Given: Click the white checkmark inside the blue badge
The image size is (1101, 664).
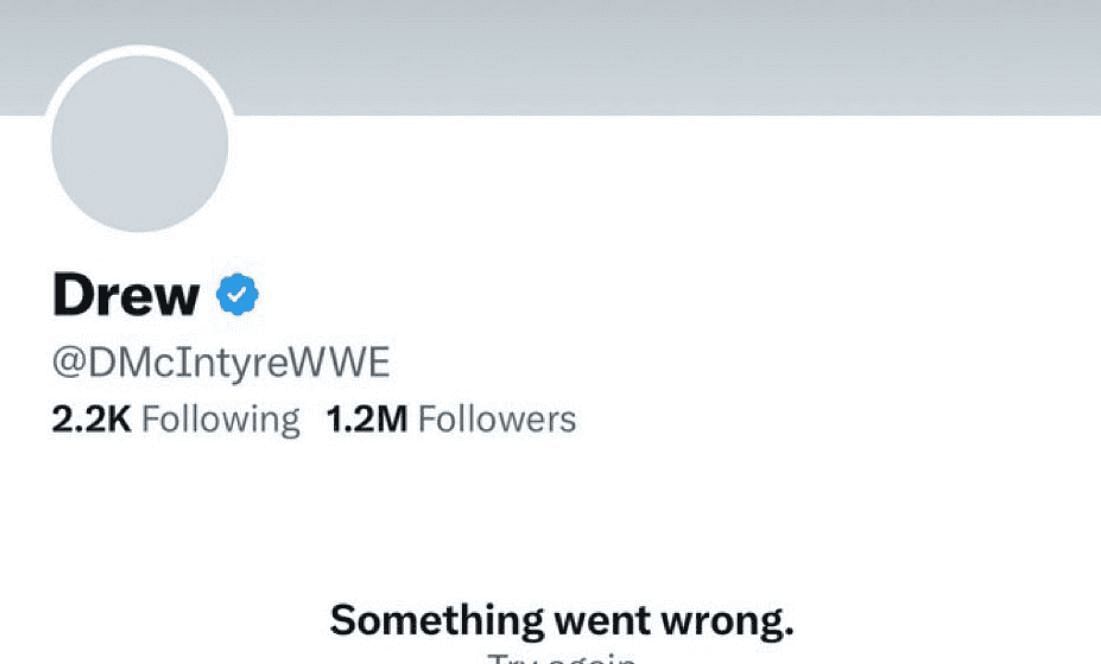Looking at the screenshot, I should (x=238, y=295).
